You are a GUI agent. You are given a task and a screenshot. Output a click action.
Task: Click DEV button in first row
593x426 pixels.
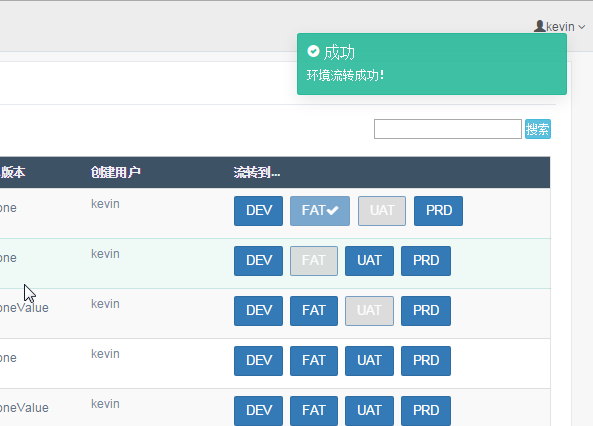pos(258,211)
